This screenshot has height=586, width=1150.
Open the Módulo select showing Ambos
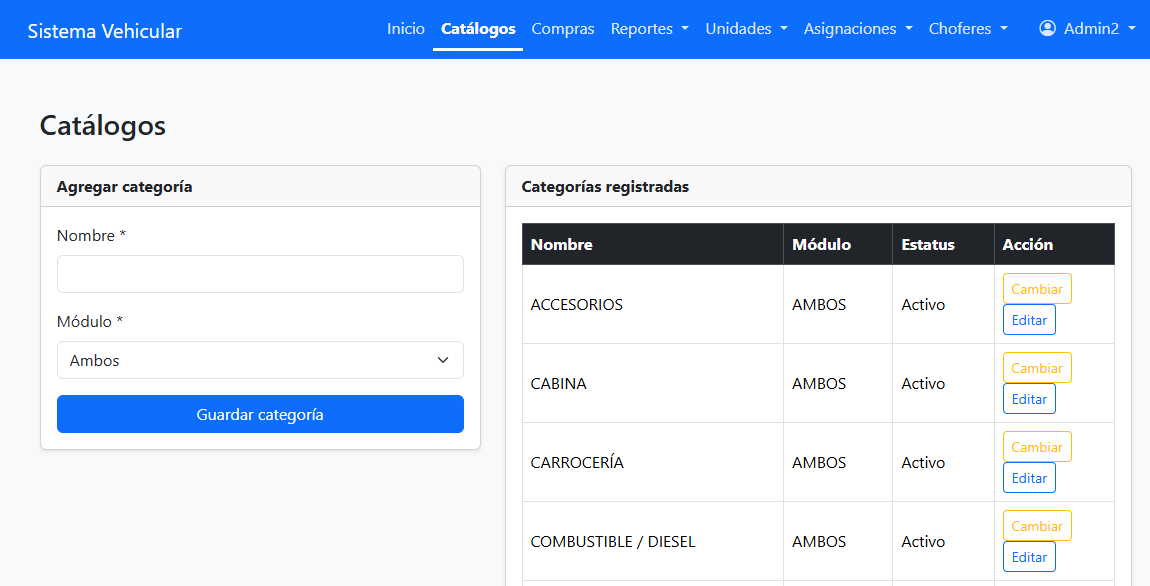[x=260, y=360]
